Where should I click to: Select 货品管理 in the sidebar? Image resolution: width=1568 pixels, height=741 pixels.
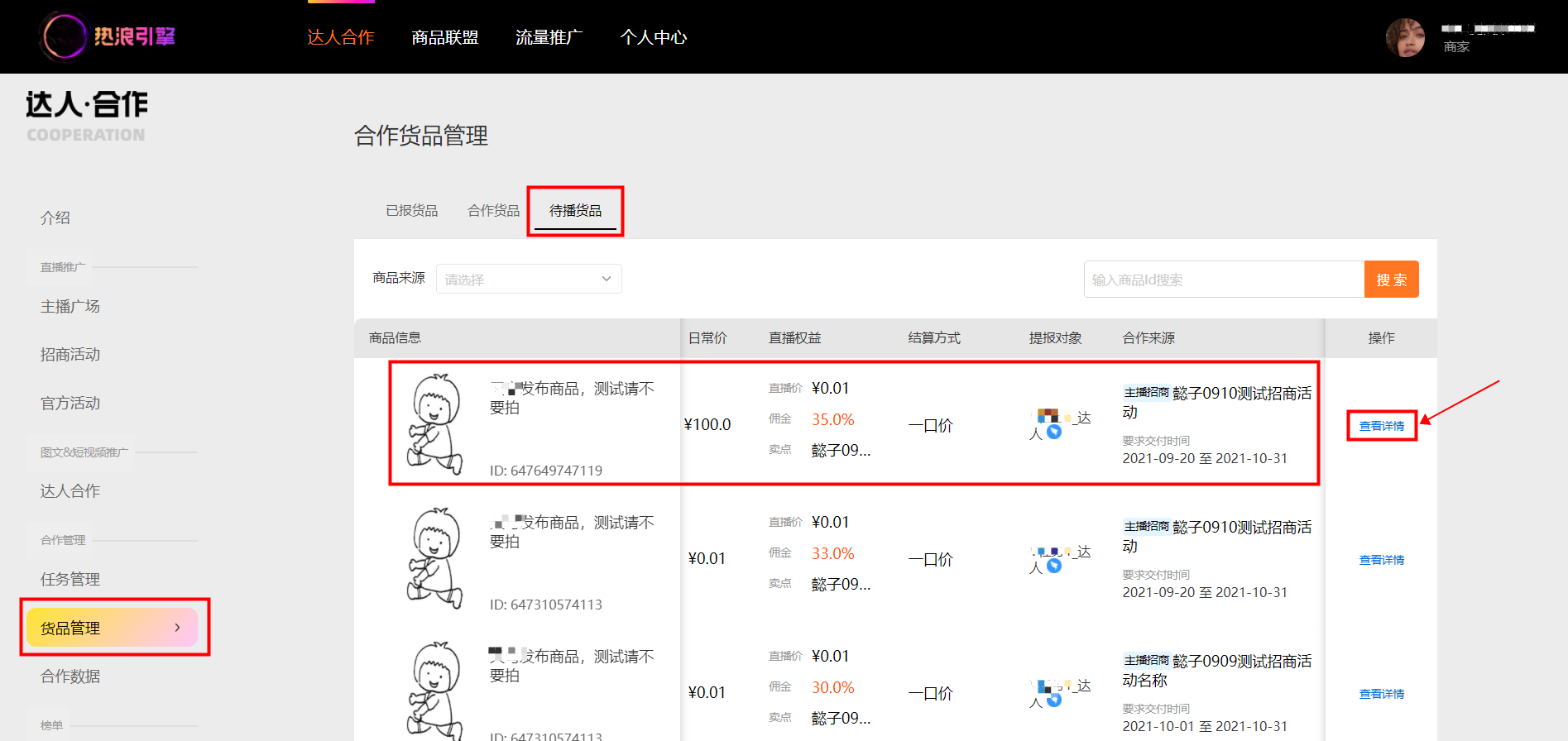tap(113, 628)
